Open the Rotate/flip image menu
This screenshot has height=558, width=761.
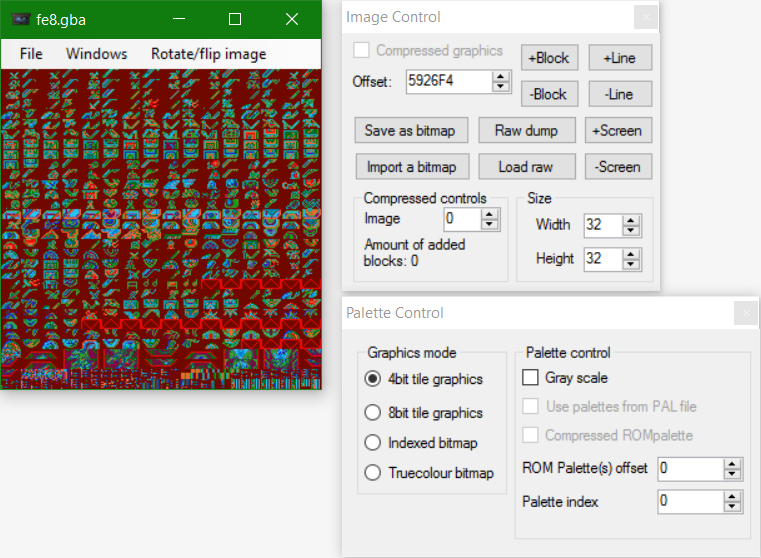coord(208,54)
